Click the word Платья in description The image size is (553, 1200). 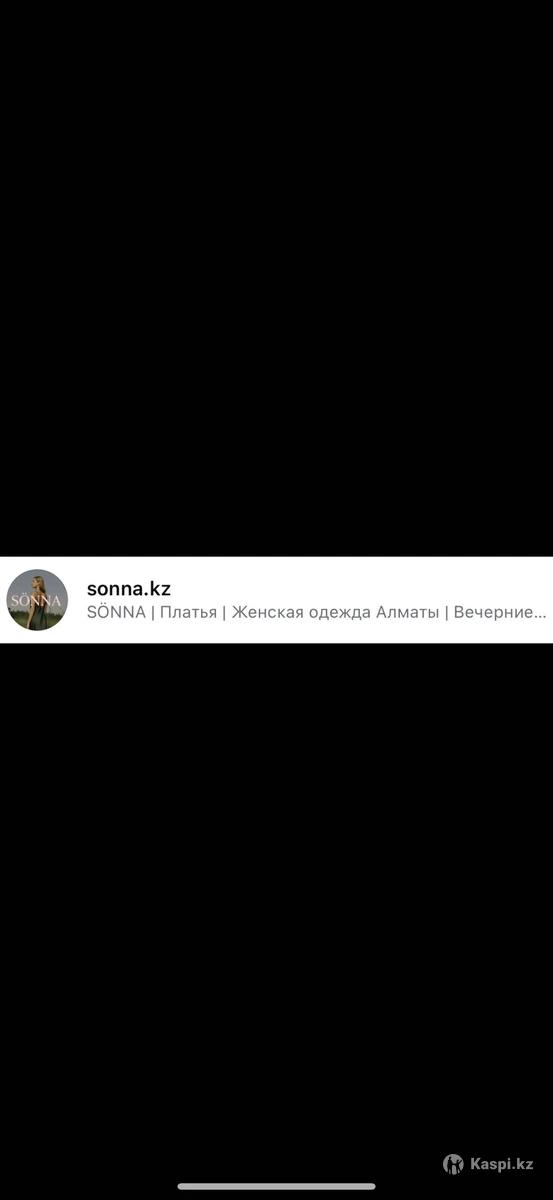point(188,613)
